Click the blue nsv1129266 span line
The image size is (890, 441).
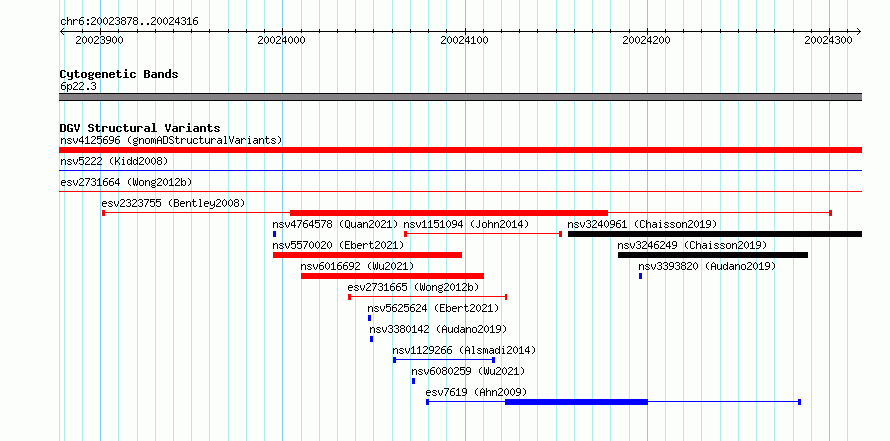(x=444, y=360)
